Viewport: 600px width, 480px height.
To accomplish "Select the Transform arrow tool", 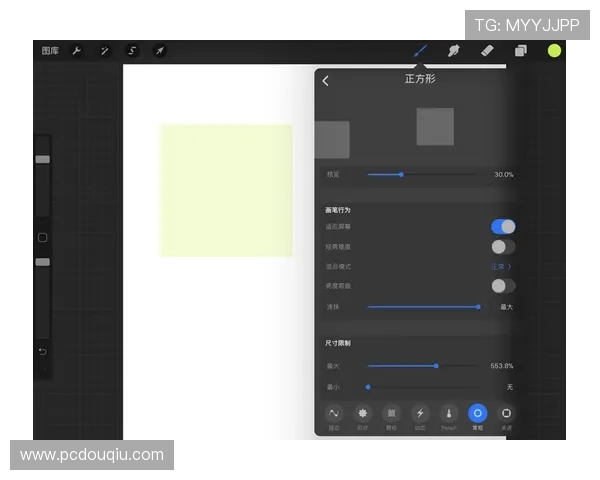I will pyautogui.click(x=159, y=51).
